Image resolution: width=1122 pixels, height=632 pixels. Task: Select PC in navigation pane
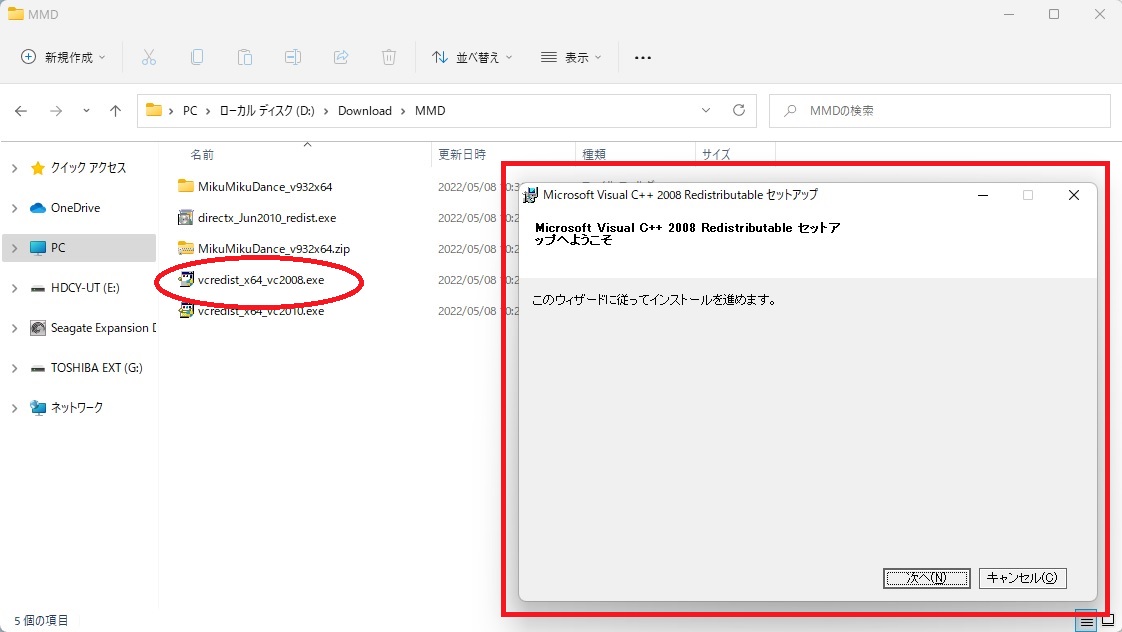[79, 248]
